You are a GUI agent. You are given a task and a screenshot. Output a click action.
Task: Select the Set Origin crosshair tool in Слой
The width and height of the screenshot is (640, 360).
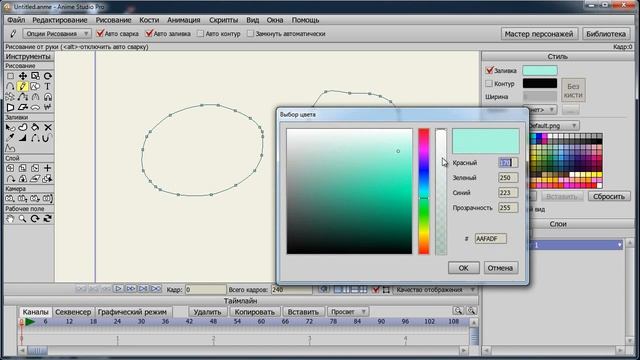47,168
